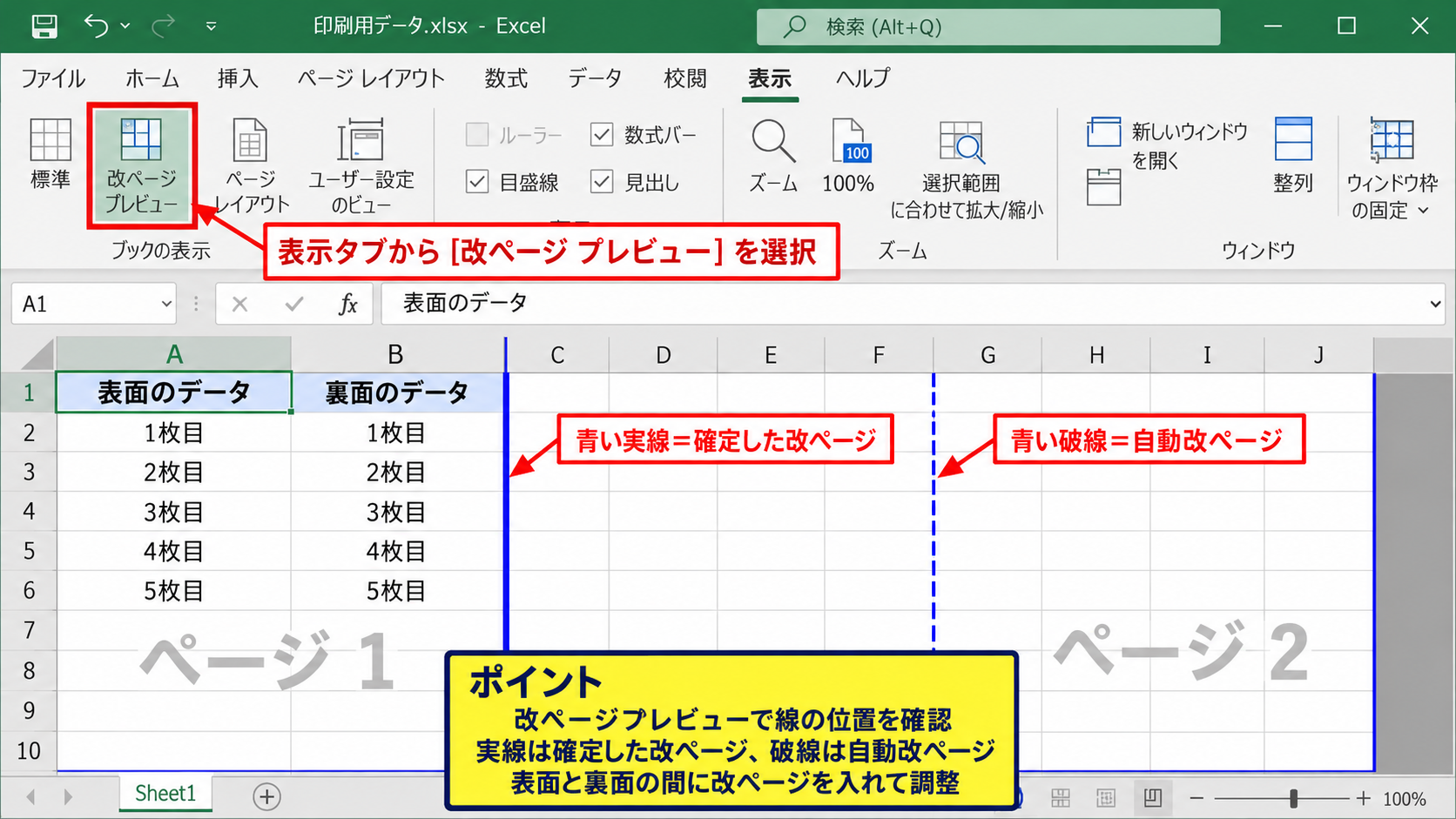Click status bar page layout view icon
The image size is (1456, 819).
click(x=1106, y=798)
